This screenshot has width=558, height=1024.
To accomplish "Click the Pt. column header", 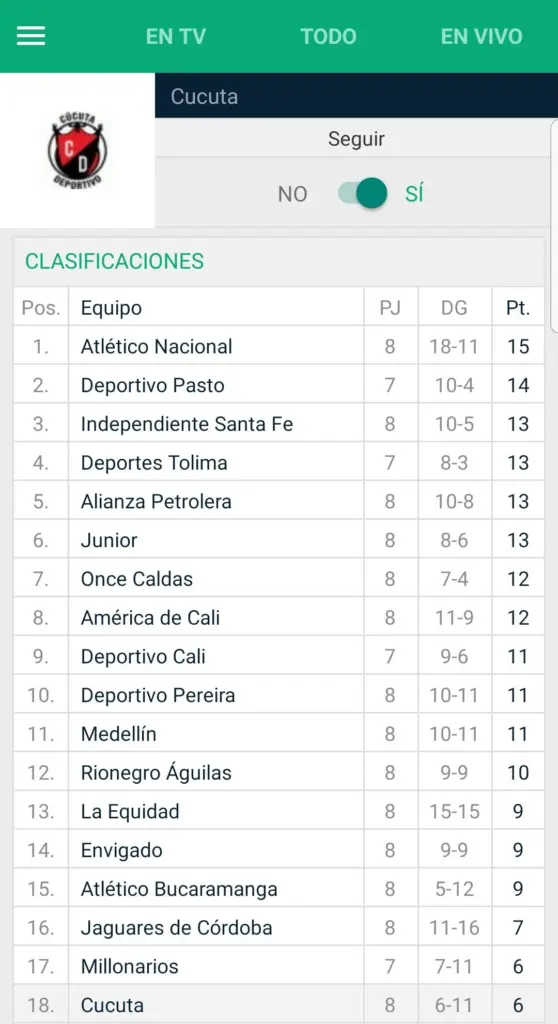I will click(517, 308).
